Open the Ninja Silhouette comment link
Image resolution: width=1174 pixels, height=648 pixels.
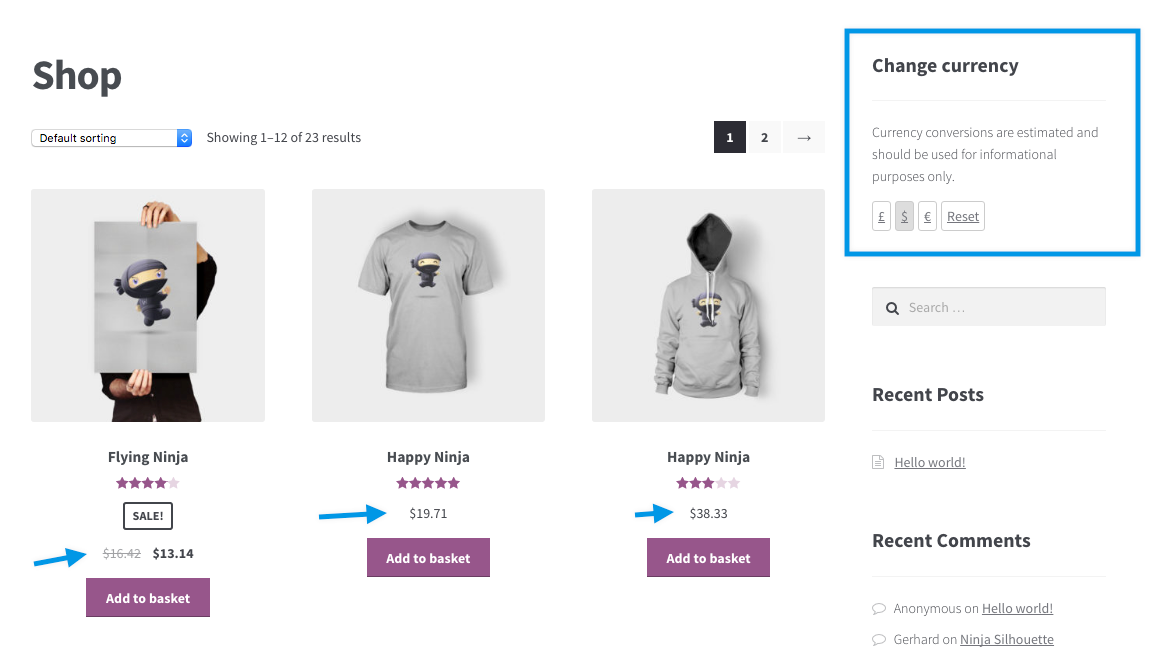coord(1006,639)
